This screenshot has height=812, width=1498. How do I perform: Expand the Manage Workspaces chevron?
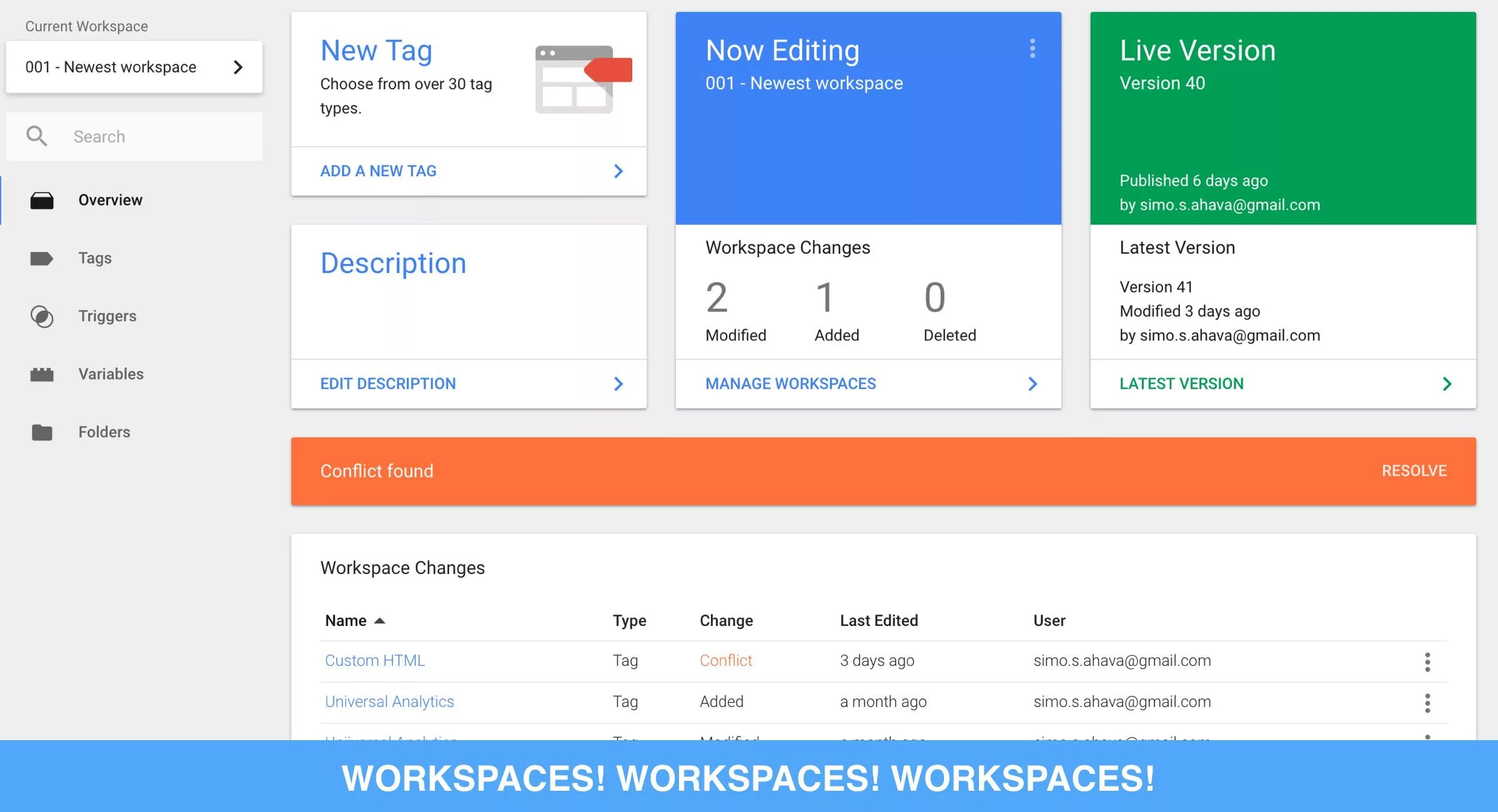click(x=1033, y=383)
